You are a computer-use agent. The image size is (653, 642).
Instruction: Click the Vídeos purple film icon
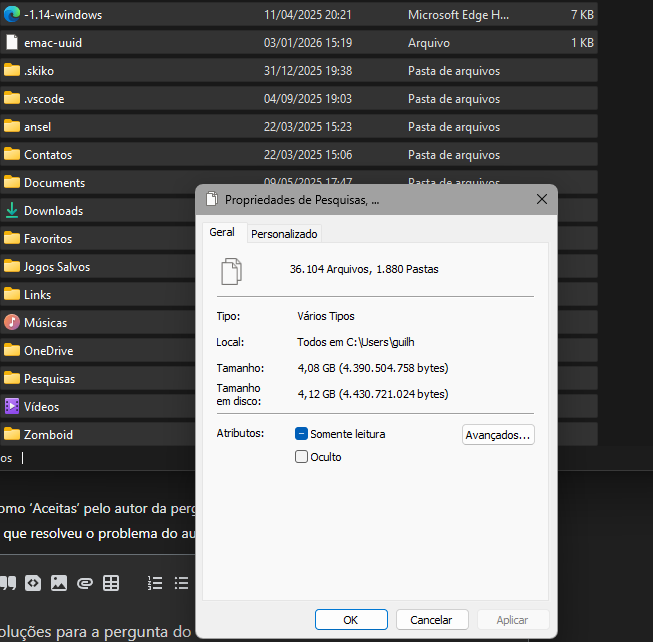pyautogui.click(x=12, y=406)
